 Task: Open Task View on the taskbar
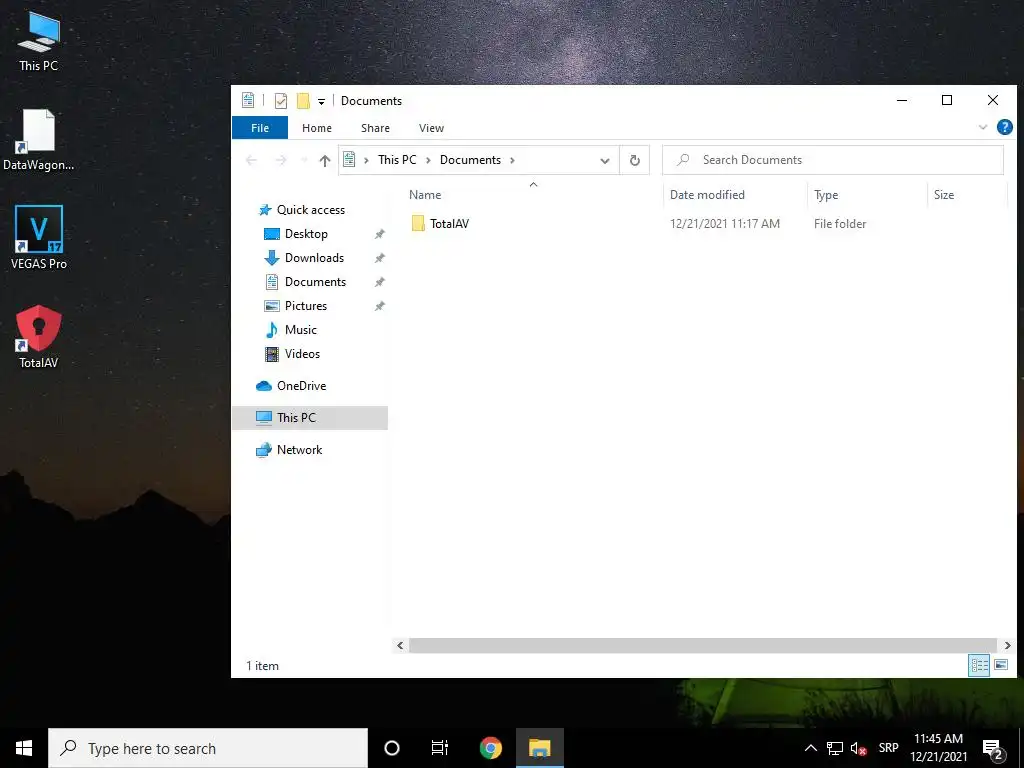(x=440, y=748)
